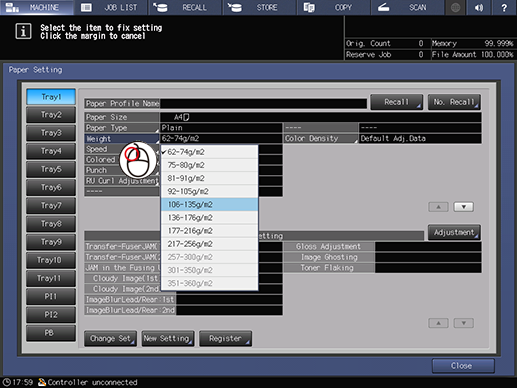Open the SCAN tab

tap(408, 7)
